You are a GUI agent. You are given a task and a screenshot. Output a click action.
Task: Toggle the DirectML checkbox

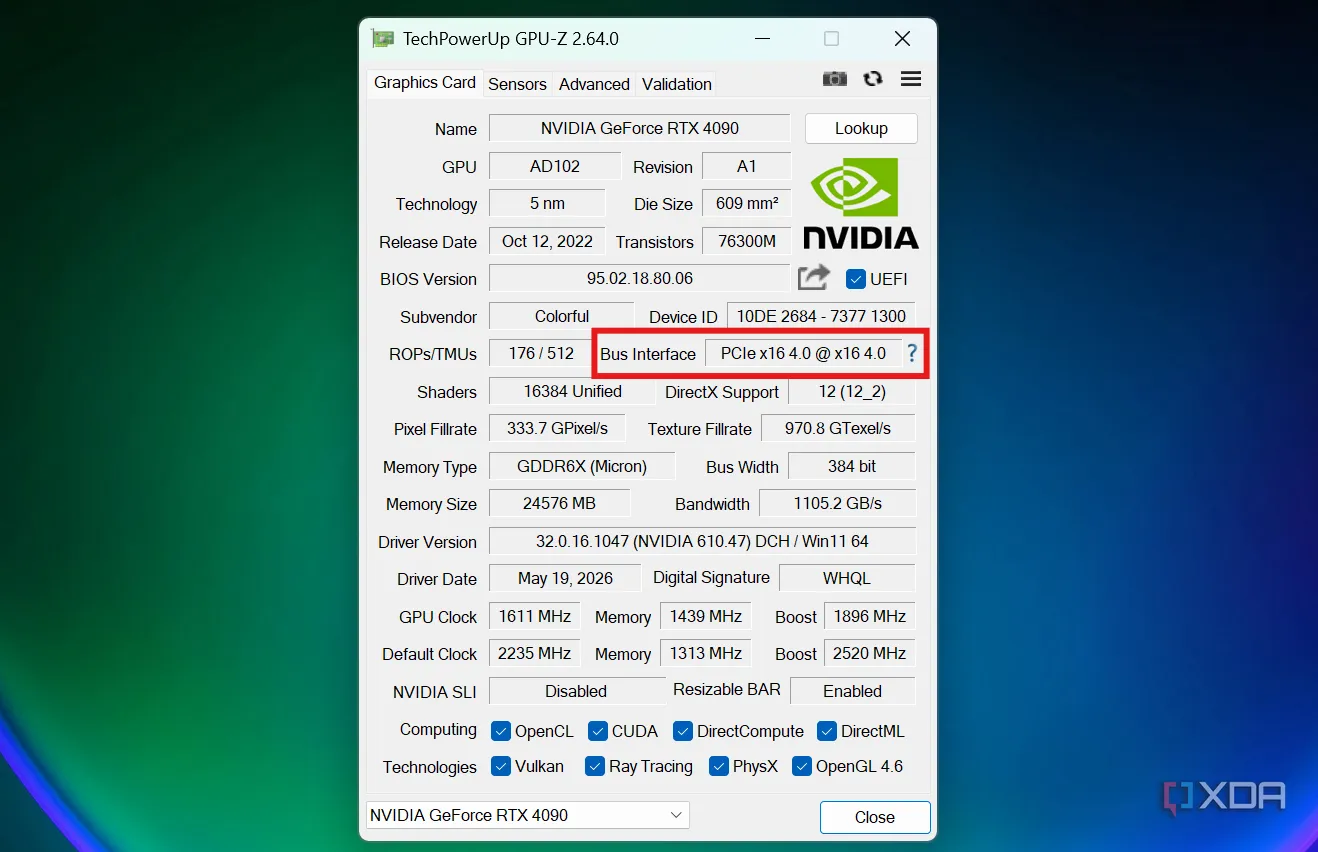click(x=827, y=731)
